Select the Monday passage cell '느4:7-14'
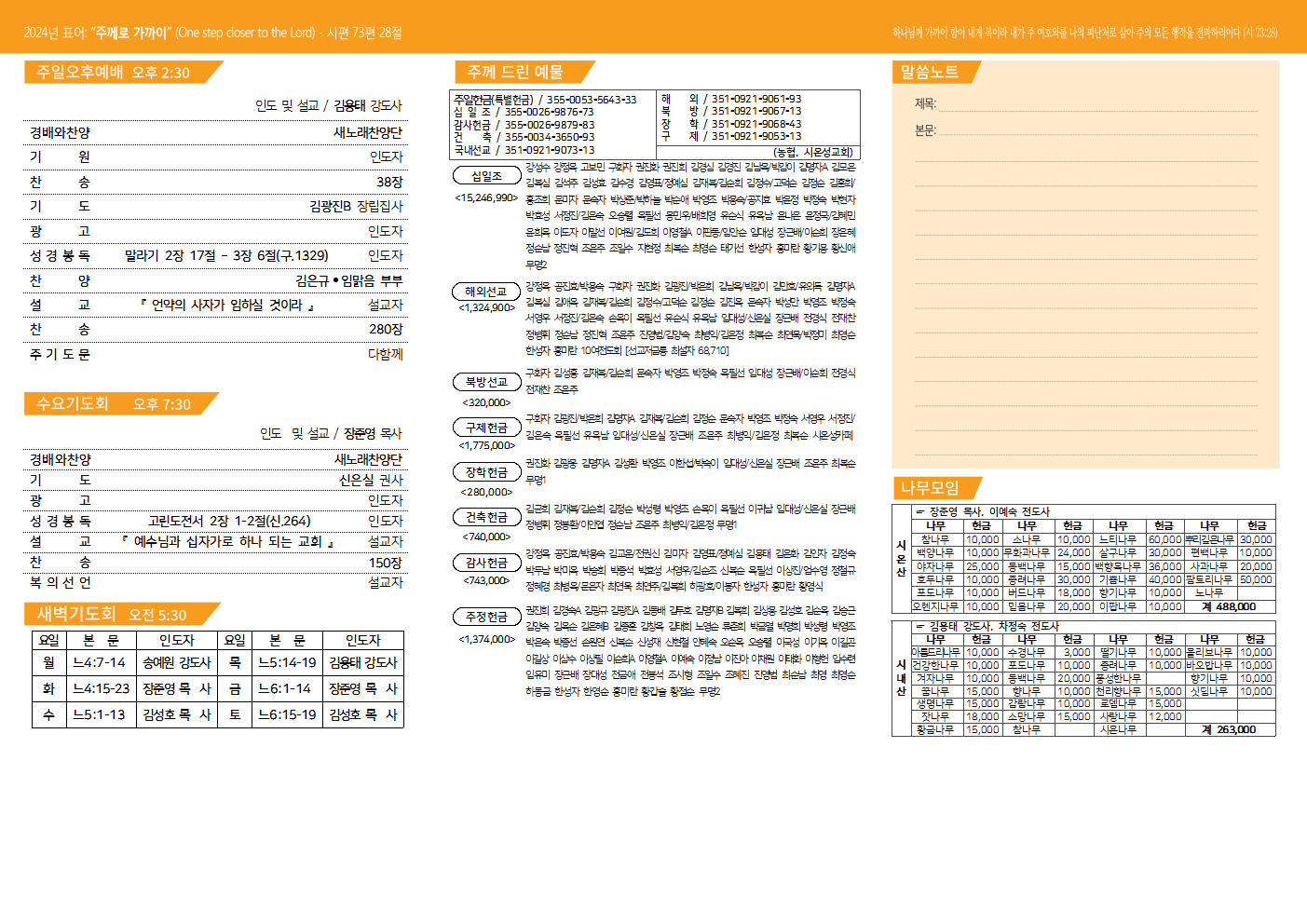 pyautogui.click(x=100, y=662)
